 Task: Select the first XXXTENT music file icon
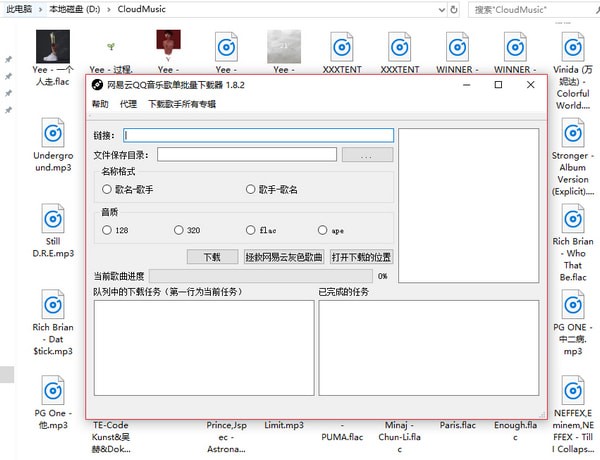342,47
